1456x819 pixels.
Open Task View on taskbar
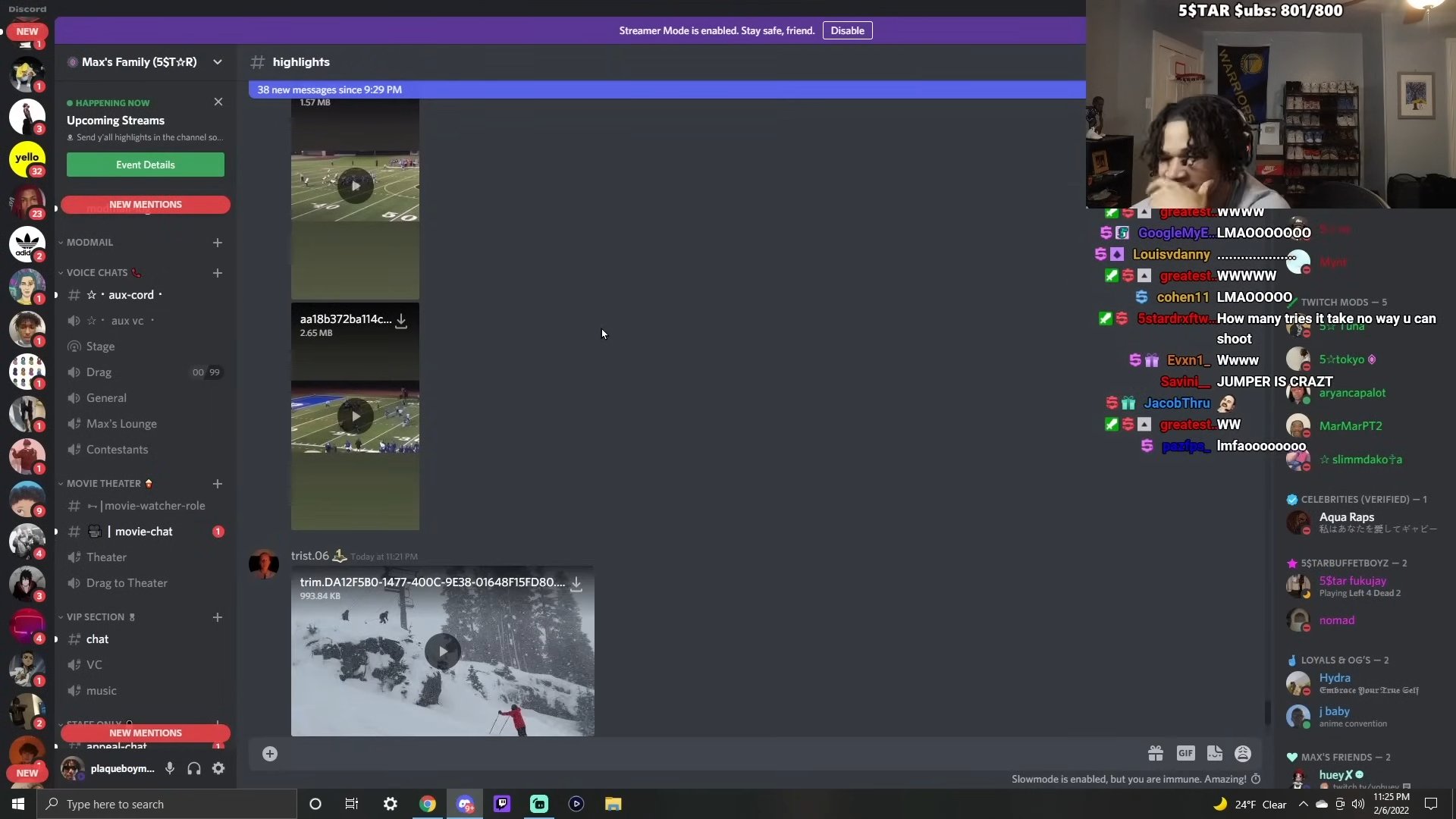[x=352, y=804]
